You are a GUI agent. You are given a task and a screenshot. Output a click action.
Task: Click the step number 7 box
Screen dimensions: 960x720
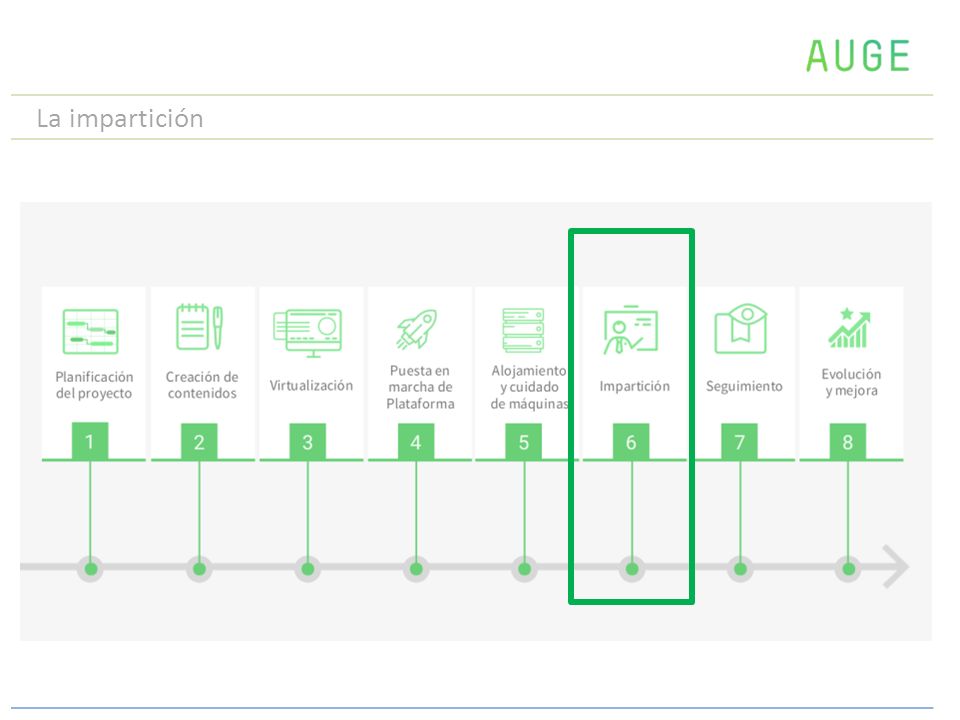(x=740, y=441)
